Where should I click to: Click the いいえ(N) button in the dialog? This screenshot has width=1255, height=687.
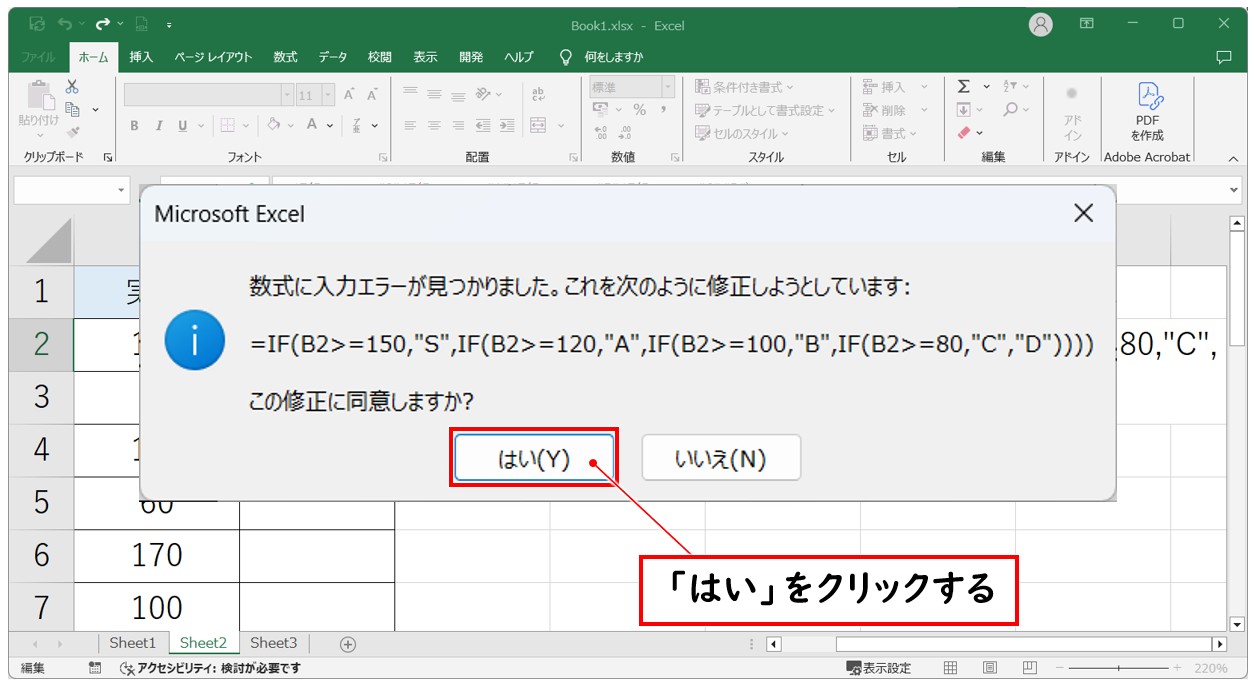pyautogui.click(x=720, y=459)
